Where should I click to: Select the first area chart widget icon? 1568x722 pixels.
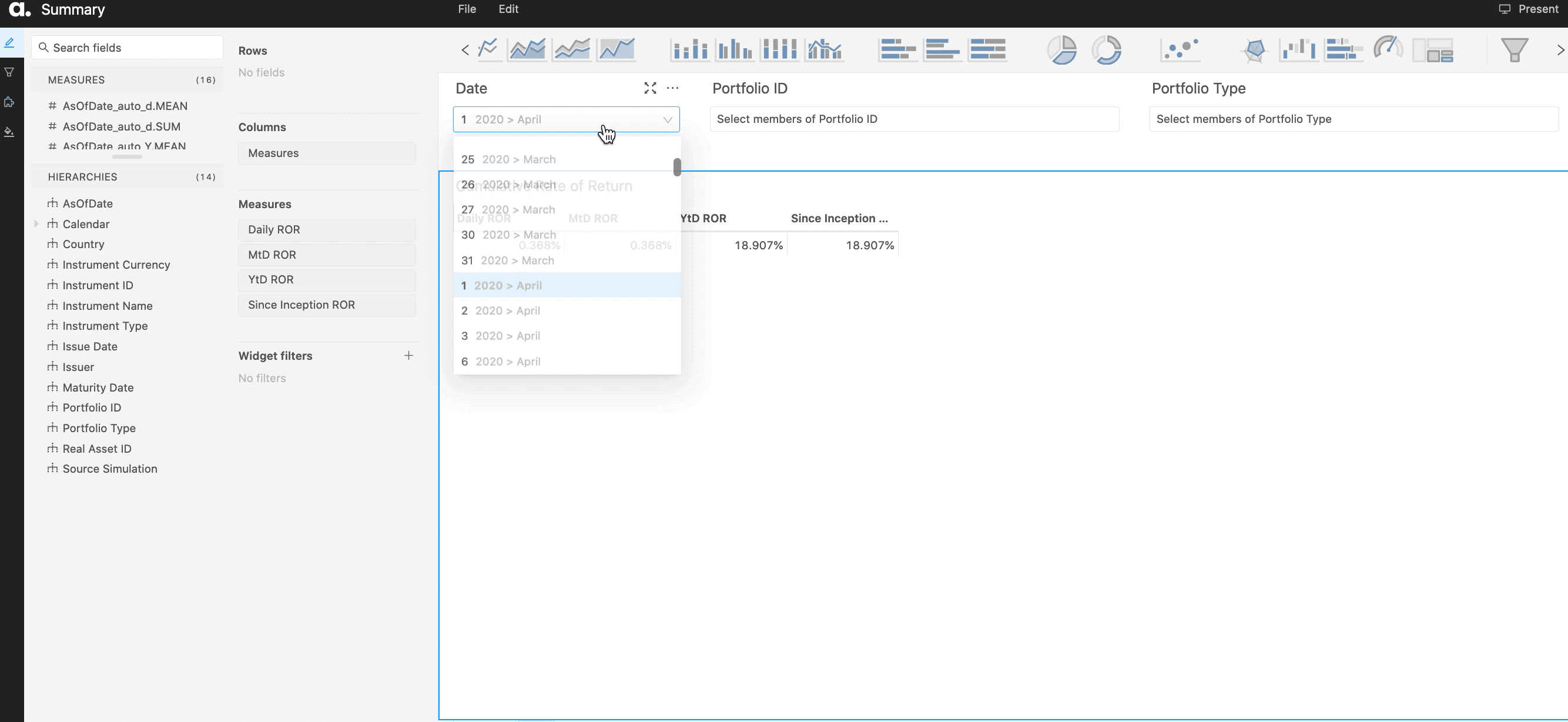pyautogui.click(x=527, y=49)
